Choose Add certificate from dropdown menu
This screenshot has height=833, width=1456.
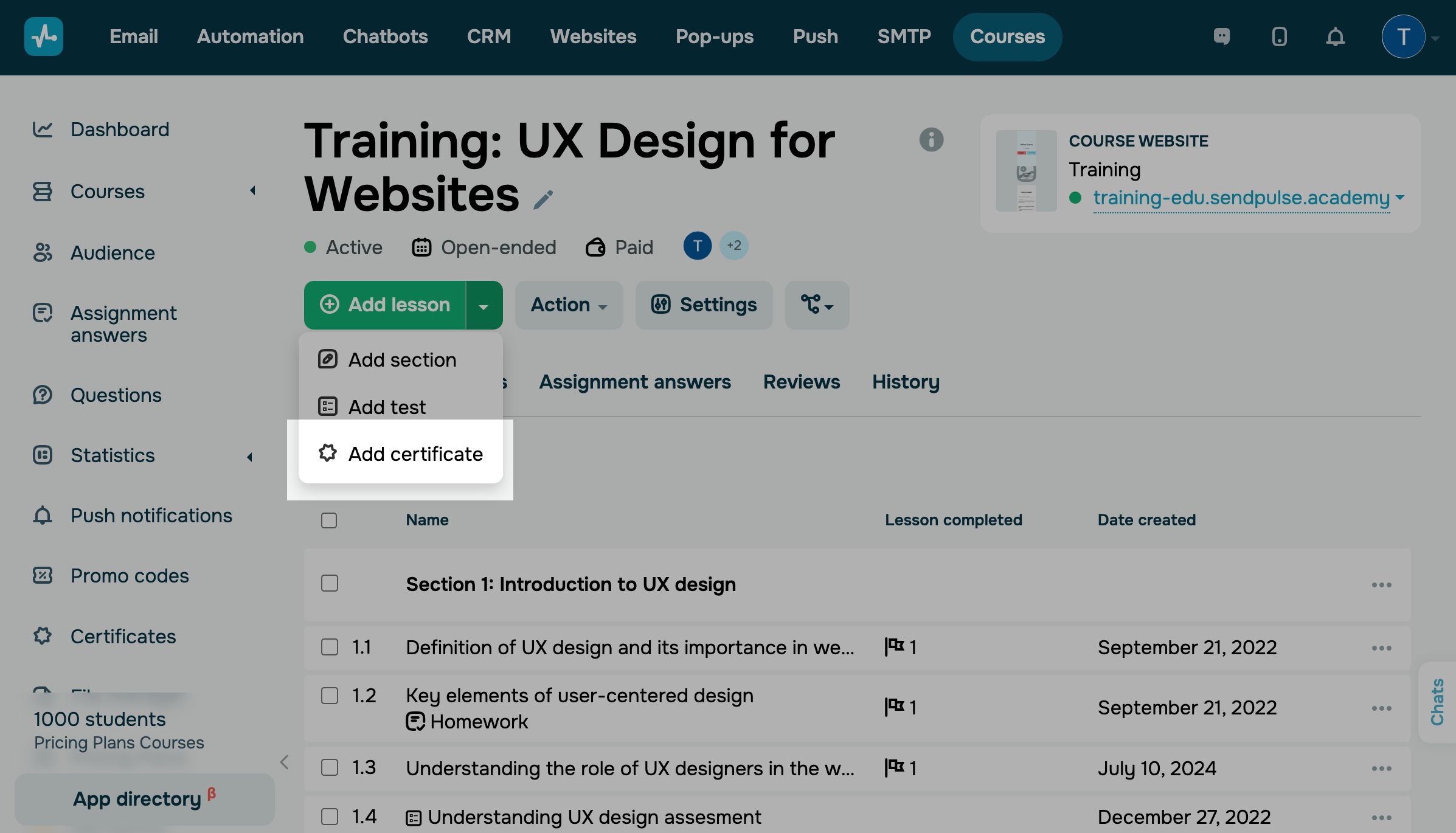(415, 454)
